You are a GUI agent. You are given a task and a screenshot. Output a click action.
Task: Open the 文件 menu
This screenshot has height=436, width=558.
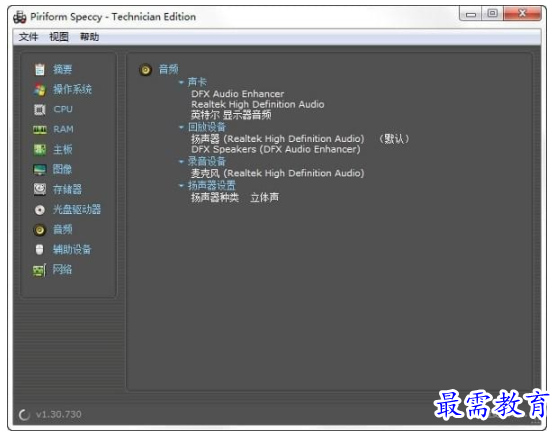(28, 37)
